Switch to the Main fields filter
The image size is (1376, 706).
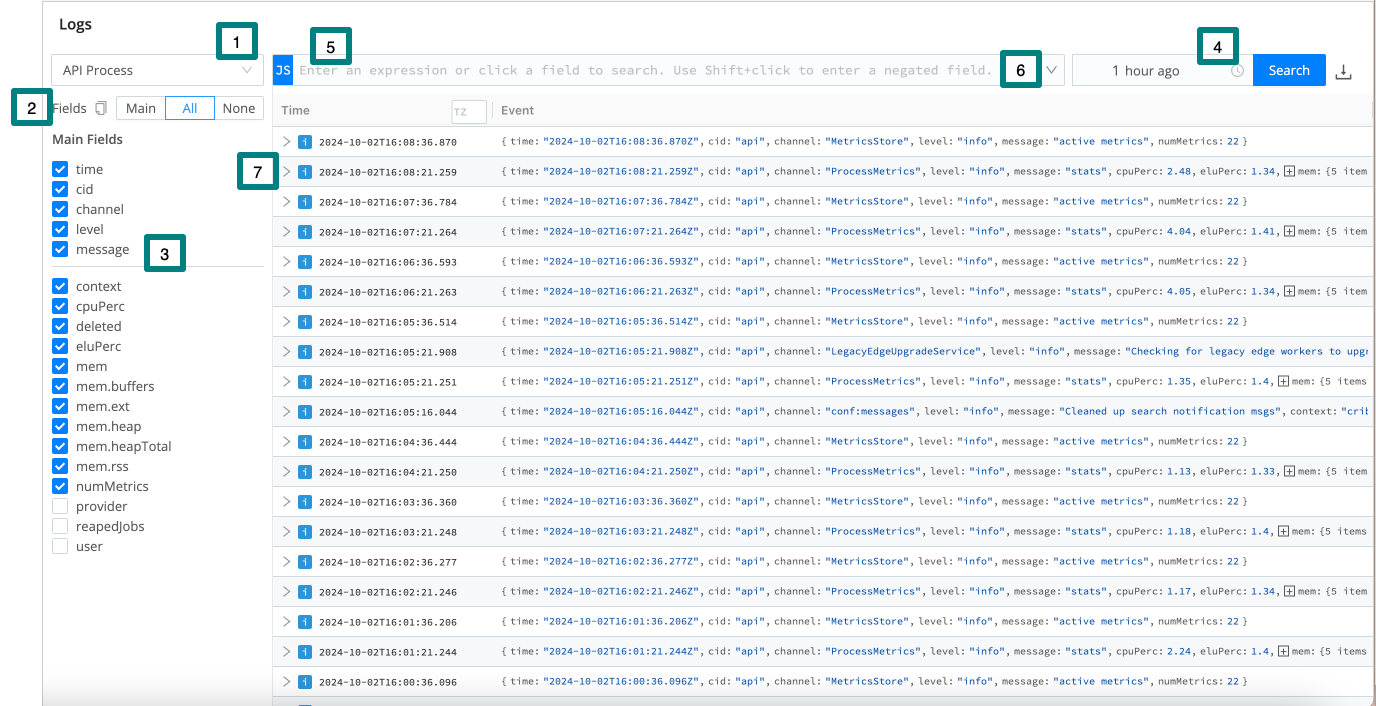click(x=139, y=107)
